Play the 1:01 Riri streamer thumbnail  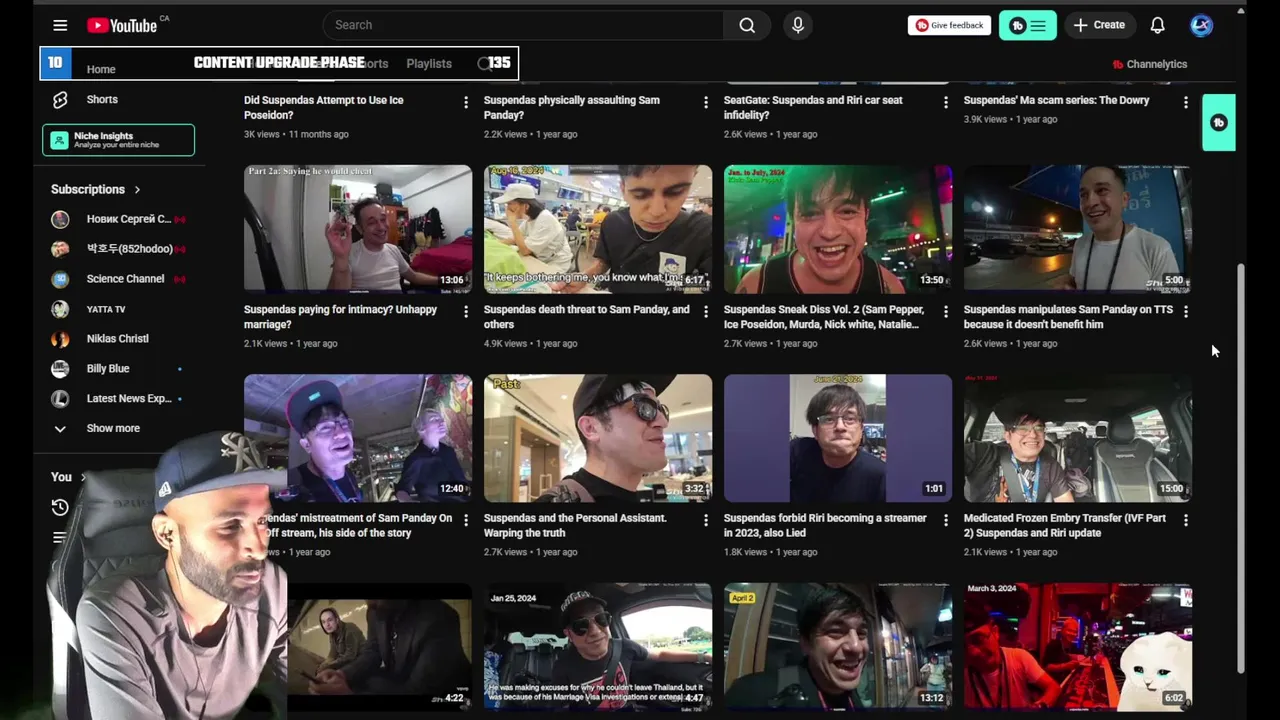click(x=838, y=438)
